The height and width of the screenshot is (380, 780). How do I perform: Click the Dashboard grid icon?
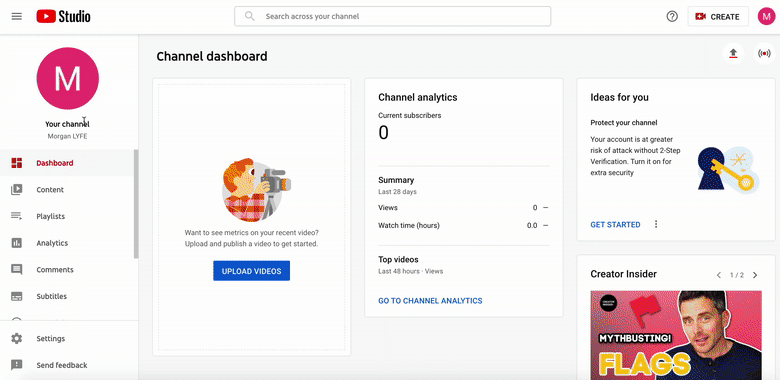pos(17,163)
